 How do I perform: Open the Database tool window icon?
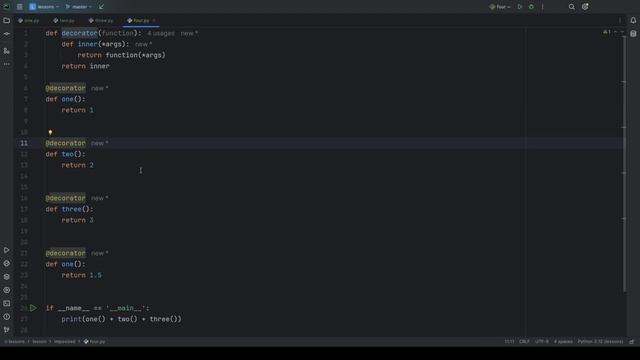click(x=633, y=33)
